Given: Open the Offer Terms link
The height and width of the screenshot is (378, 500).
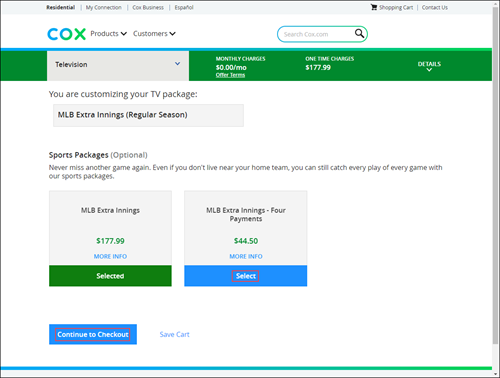Looking at the screenshot, I should pyautogui.click(x=230, y=75).
